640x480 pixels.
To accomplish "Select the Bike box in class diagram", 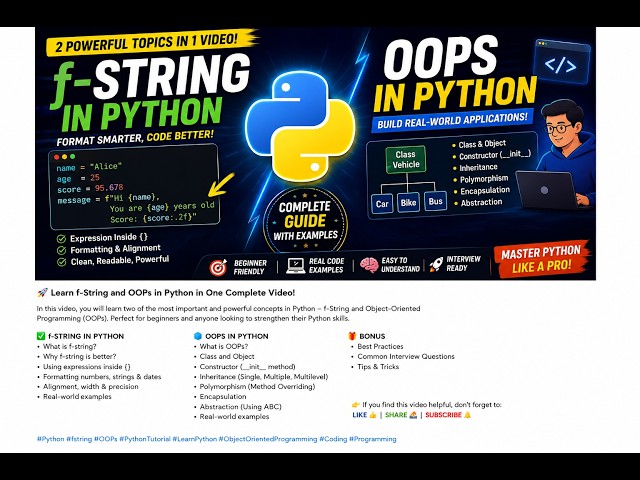I will (x=408, y=202).
